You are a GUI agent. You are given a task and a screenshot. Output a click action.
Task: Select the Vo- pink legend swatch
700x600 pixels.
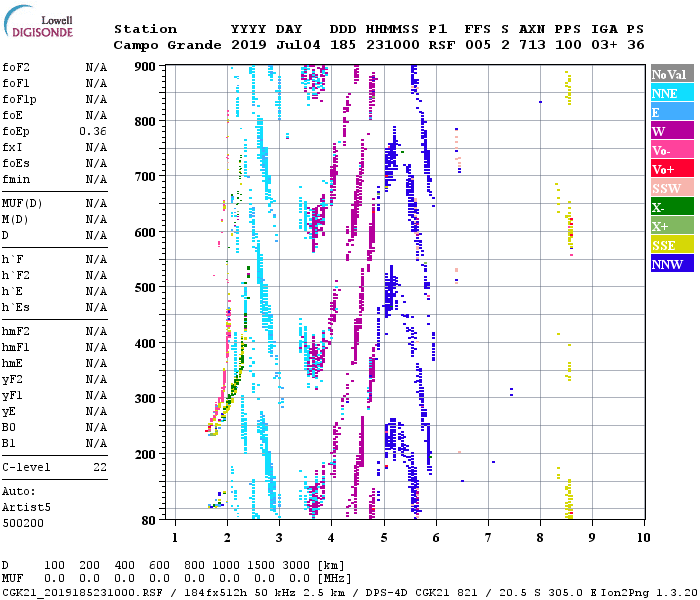coord(672,150)
